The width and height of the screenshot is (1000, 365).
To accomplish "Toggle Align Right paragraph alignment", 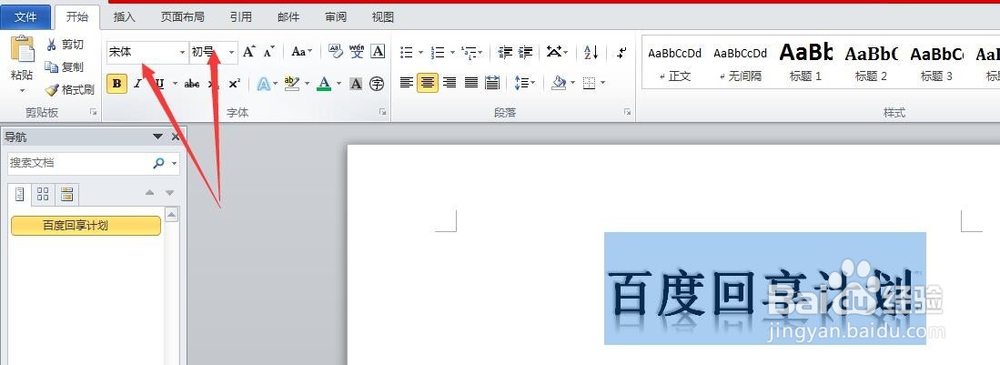I will pos(450,82).
